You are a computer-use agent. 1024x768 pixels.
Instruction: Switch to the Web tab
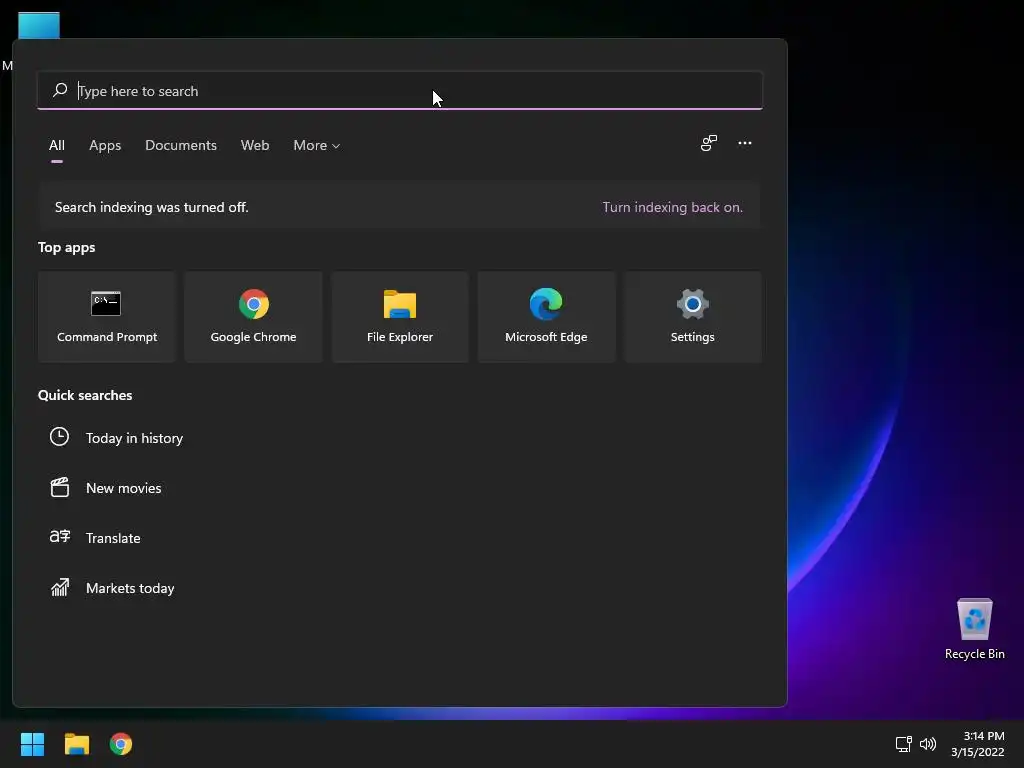255,146
